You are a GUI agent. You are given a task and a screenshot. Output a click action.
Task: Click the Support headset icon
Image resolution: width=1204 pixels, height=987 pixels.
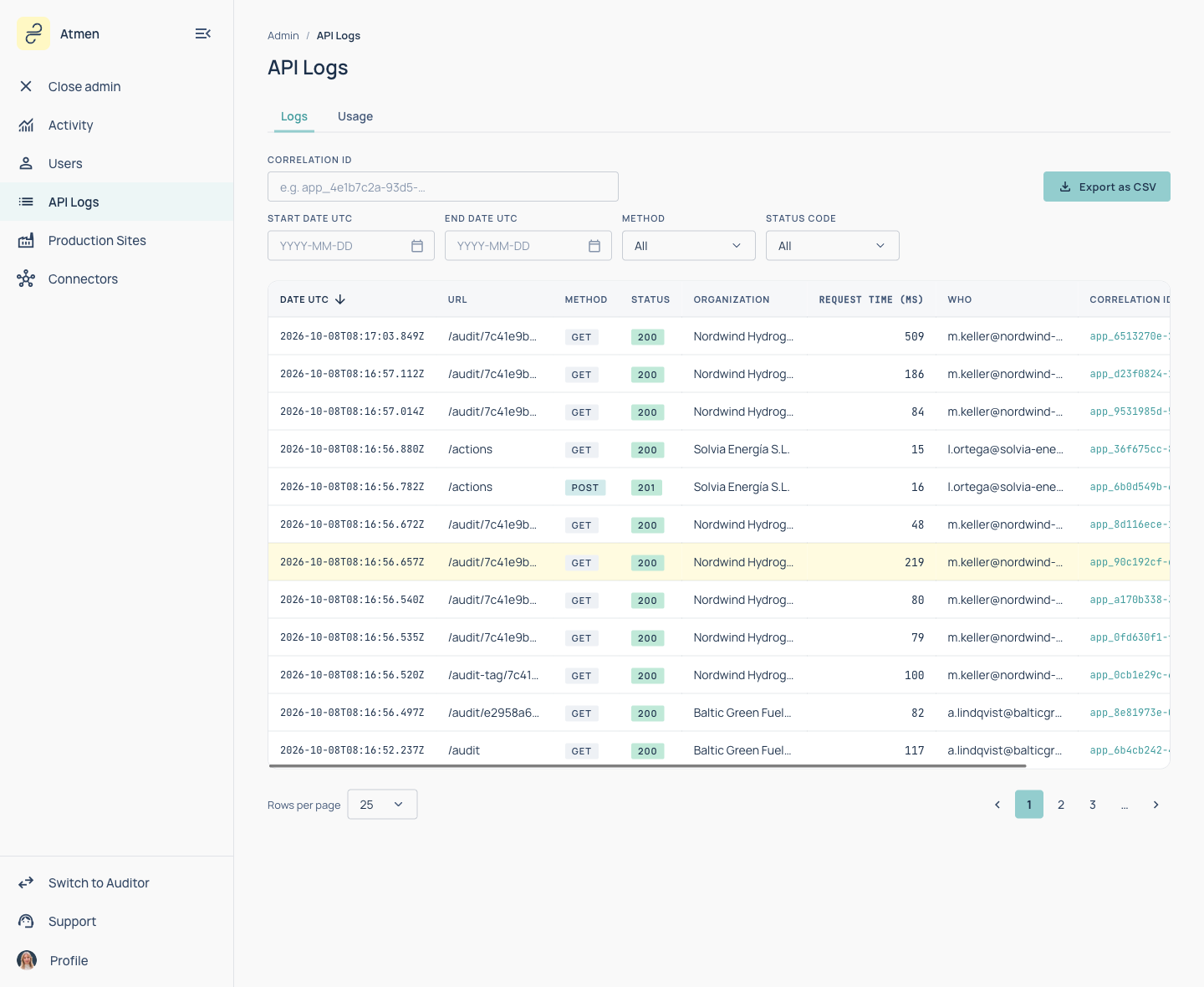(26, 921)
